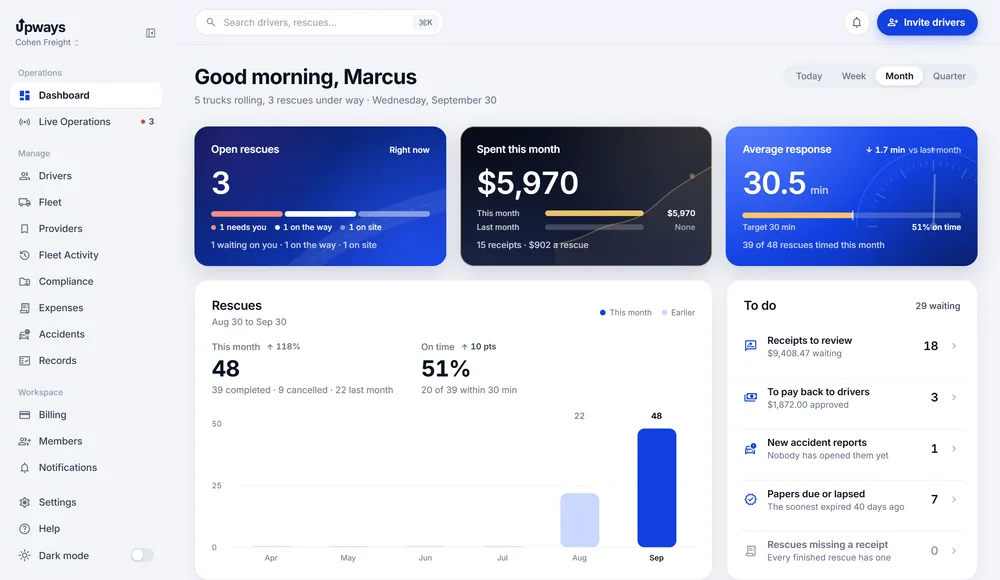This screenshot has width=1000, height=580.
Task: Click '39 of 48 rescues timed this month'
Action: tap(813, 245)
